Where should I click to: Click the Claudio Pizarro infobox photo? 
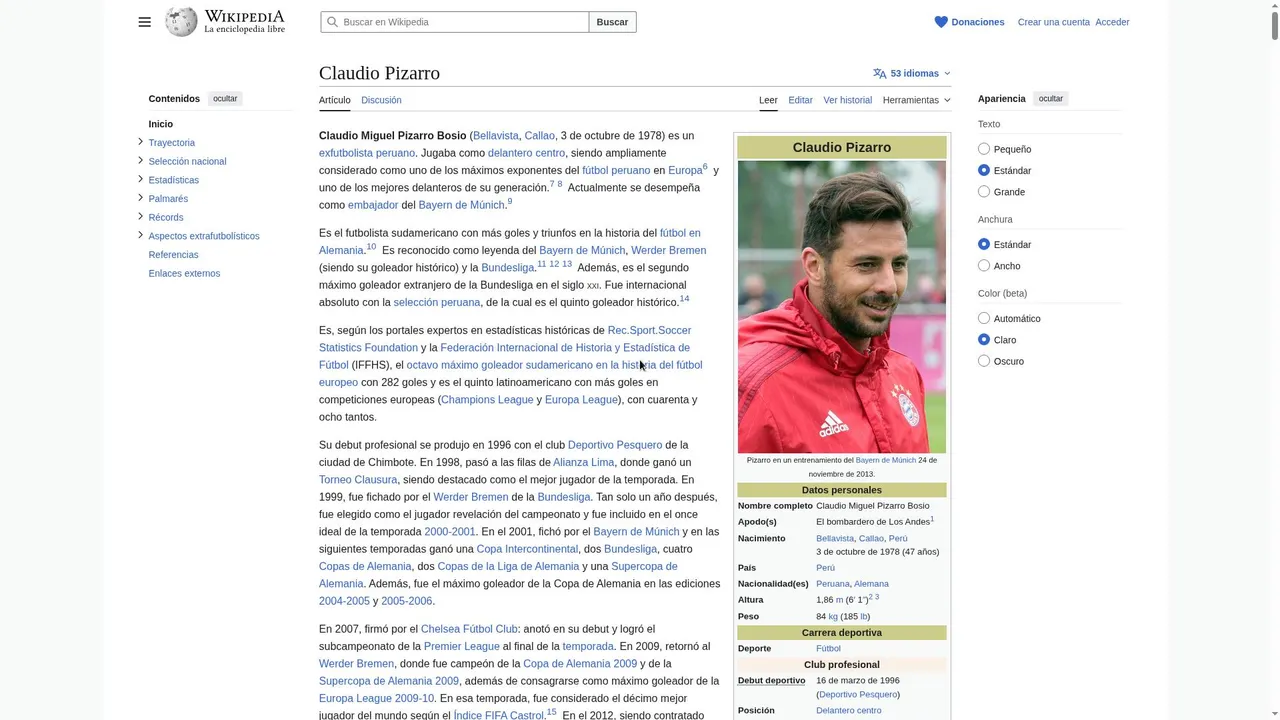click(x=841, y=307)
